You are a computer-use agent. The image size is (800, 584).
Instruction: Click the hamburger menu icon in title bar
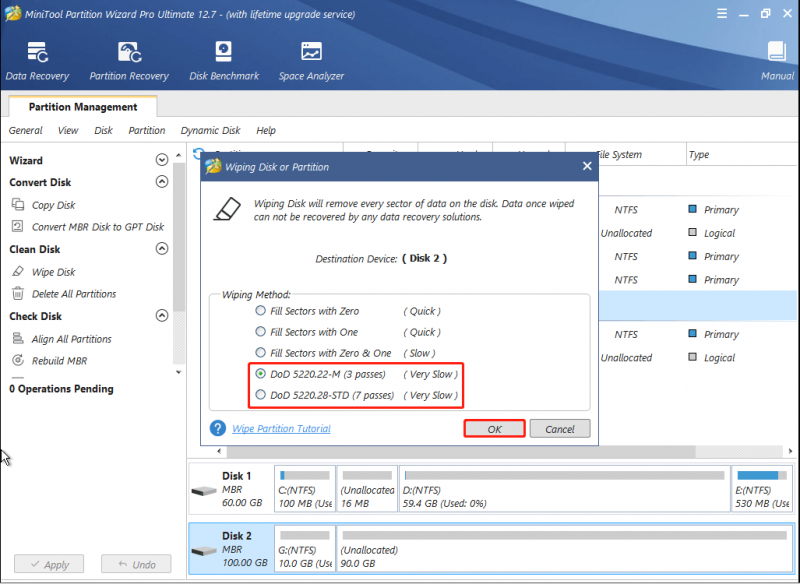[722, 14]
